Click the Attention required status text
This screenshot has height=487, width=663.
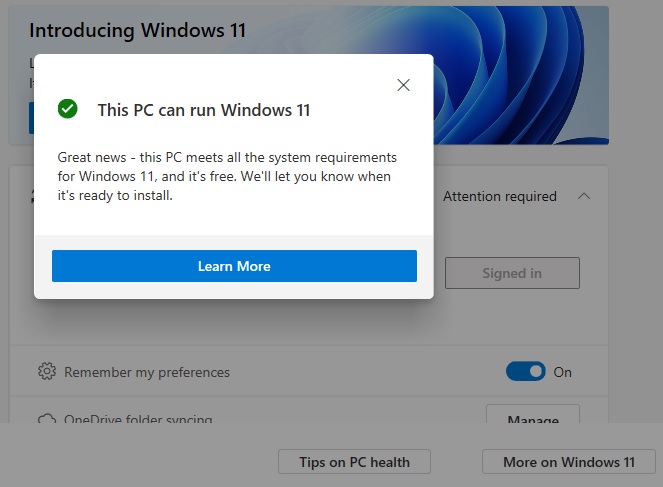pos(500,196)
